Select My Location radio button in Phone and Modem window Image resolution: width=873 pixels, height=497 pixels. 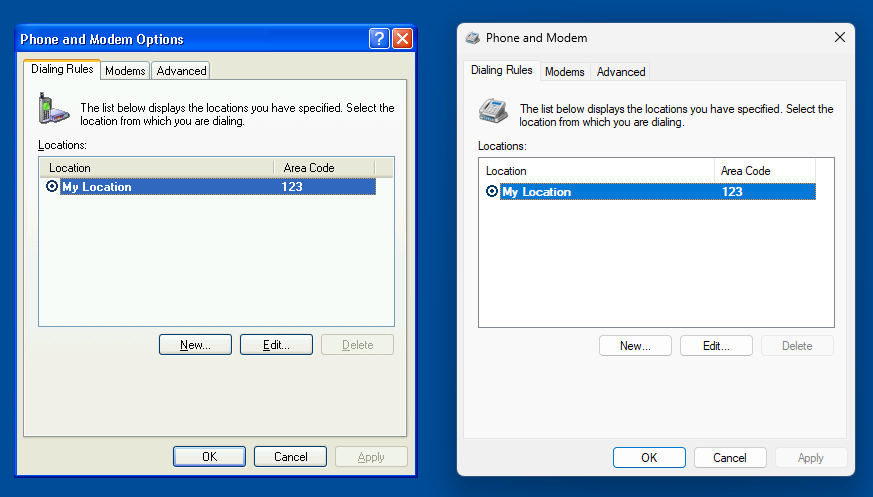tap(492, 191)
